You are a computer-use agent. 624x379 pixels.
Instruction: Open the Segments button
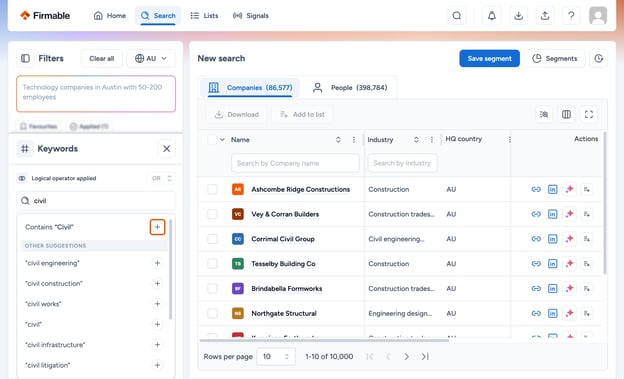pyautogui.click(x=555, y=59)
